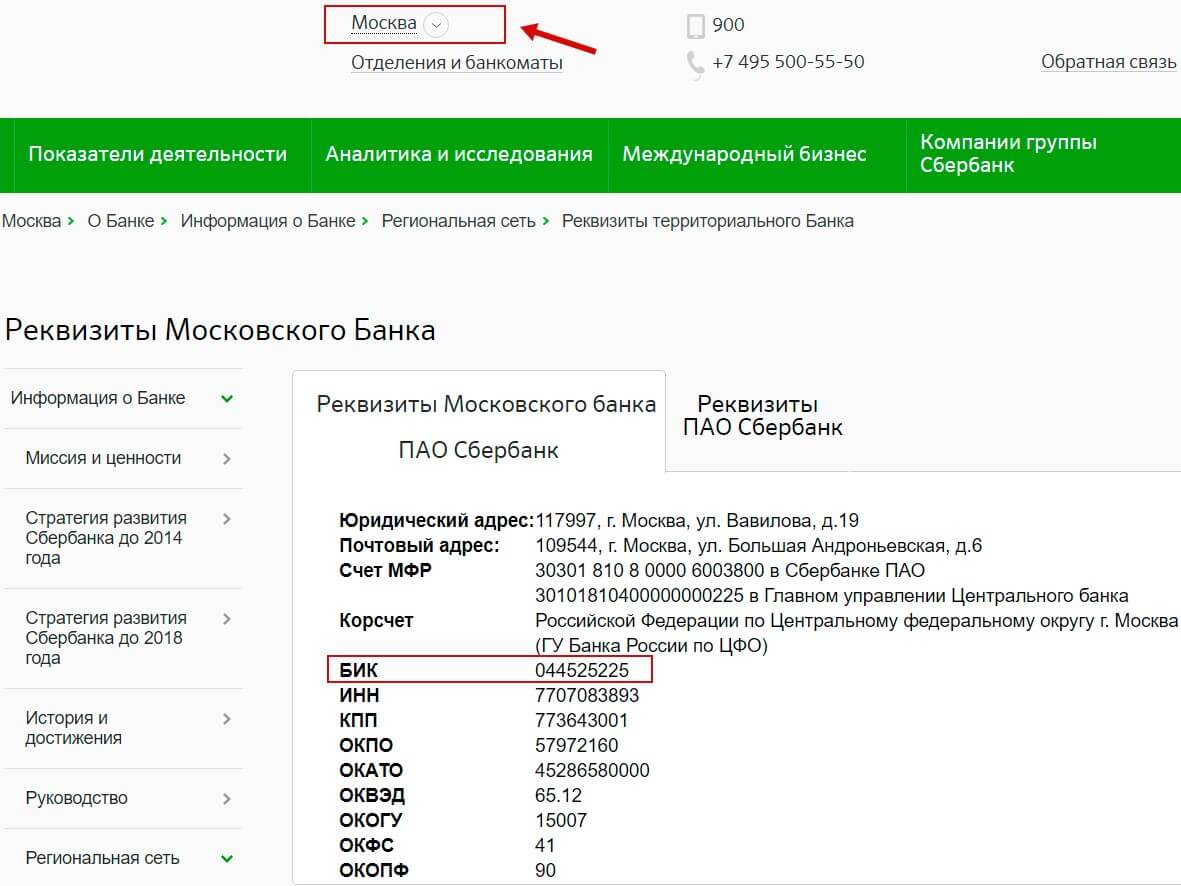1181x886 pixels.
Task: Click the mobile phone icon beside 900
Action: pyautogui.click(x=695, y=26)
